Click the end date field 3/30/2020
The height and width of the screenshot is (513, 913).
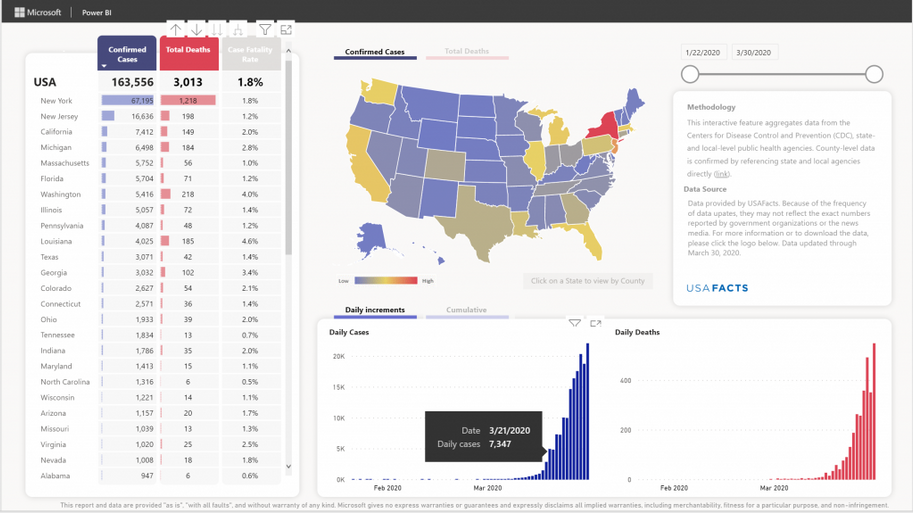pos(753,52)
